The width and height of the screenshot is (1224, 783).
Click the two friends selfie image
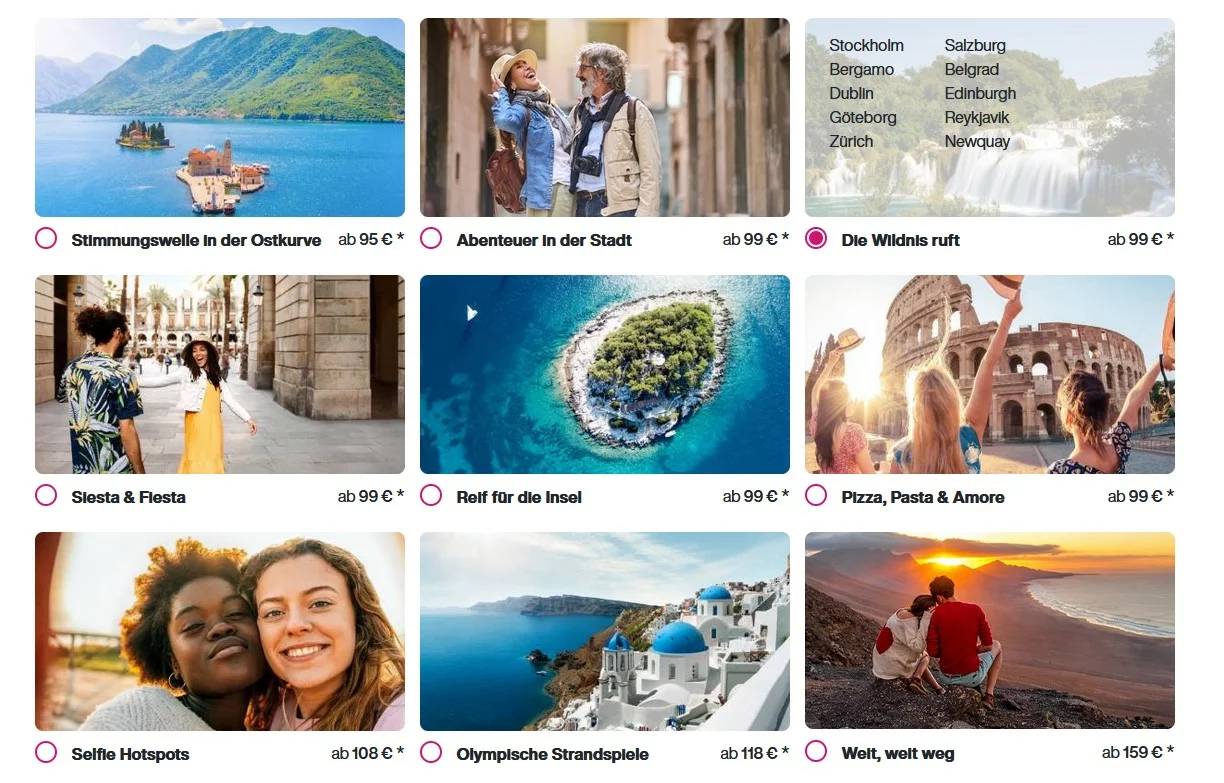tap(220, 631)
